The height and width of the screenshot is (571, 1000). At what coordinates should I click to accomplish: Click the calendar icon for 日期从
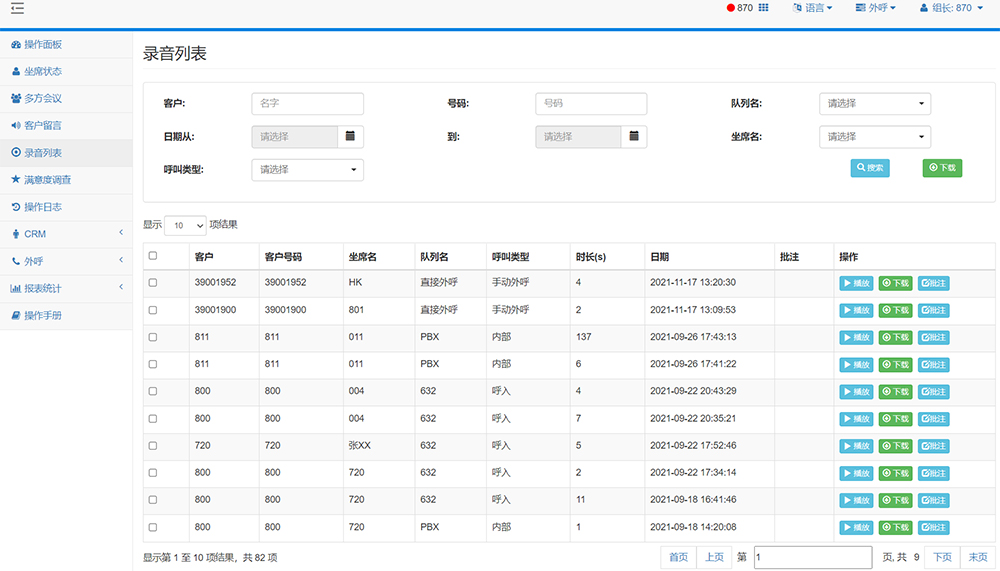tap(350, 137)
